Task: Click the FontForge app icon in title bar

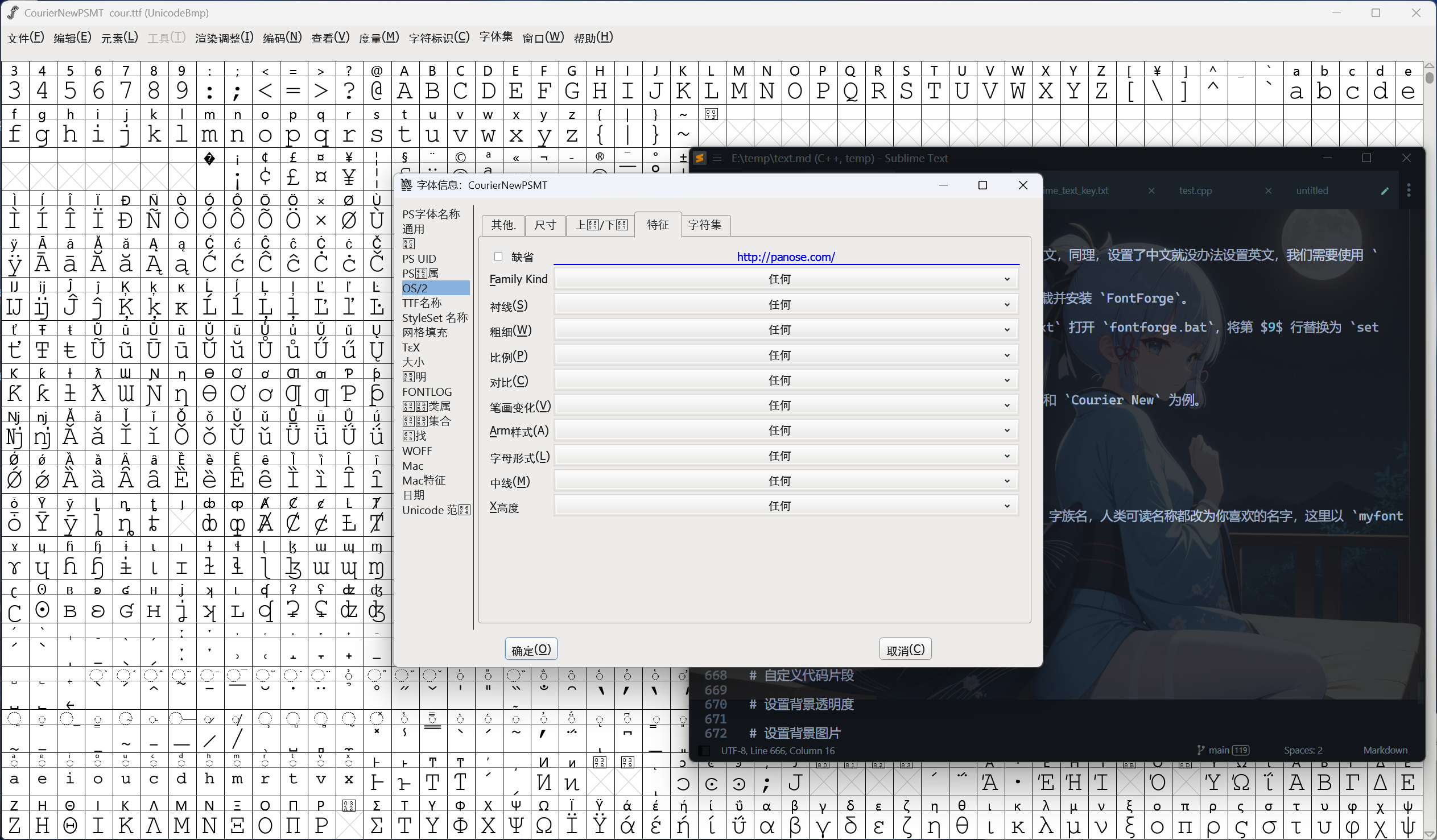Action: [x=13, y=13]
